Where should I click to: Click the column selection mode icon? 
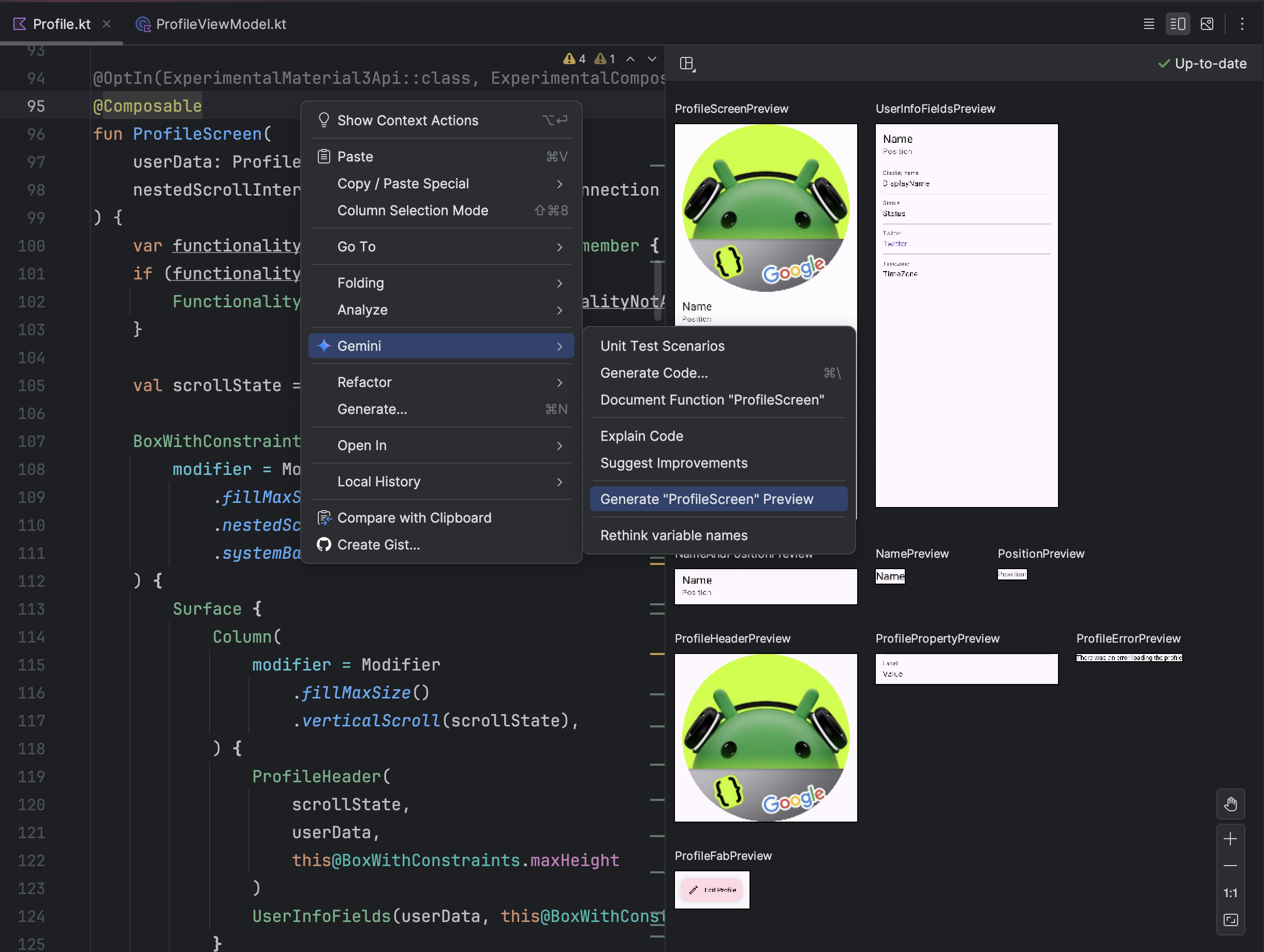[412, 210]
